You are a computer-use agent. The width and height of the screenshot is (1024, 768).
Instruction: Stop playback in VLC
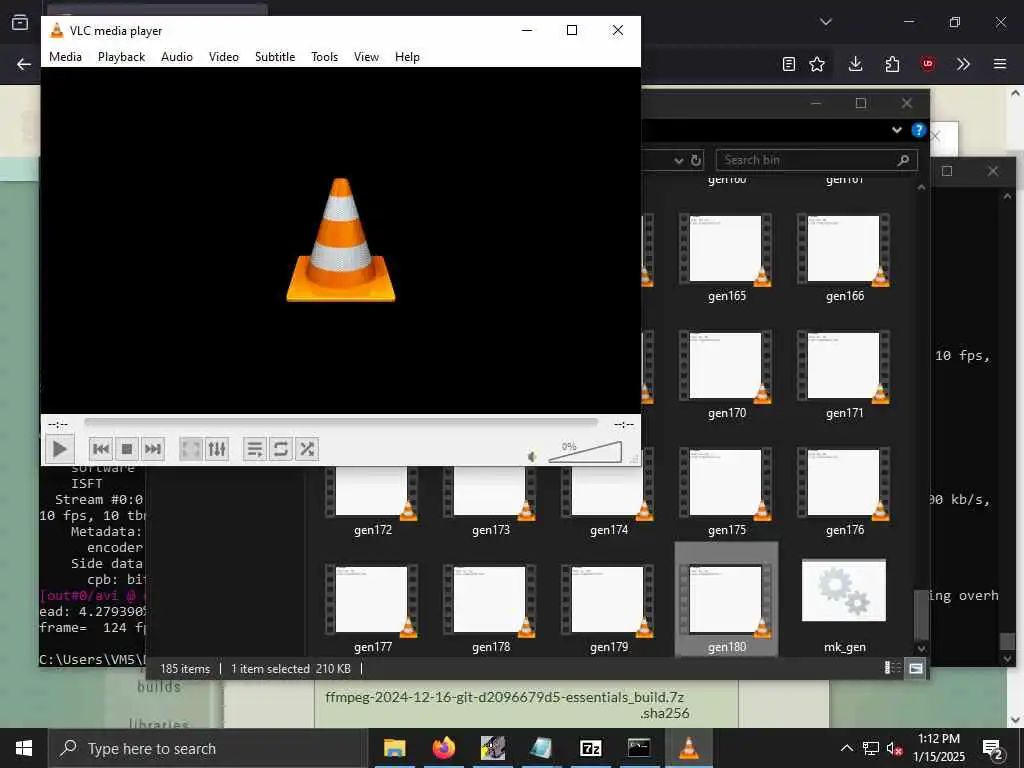point(127,449)
